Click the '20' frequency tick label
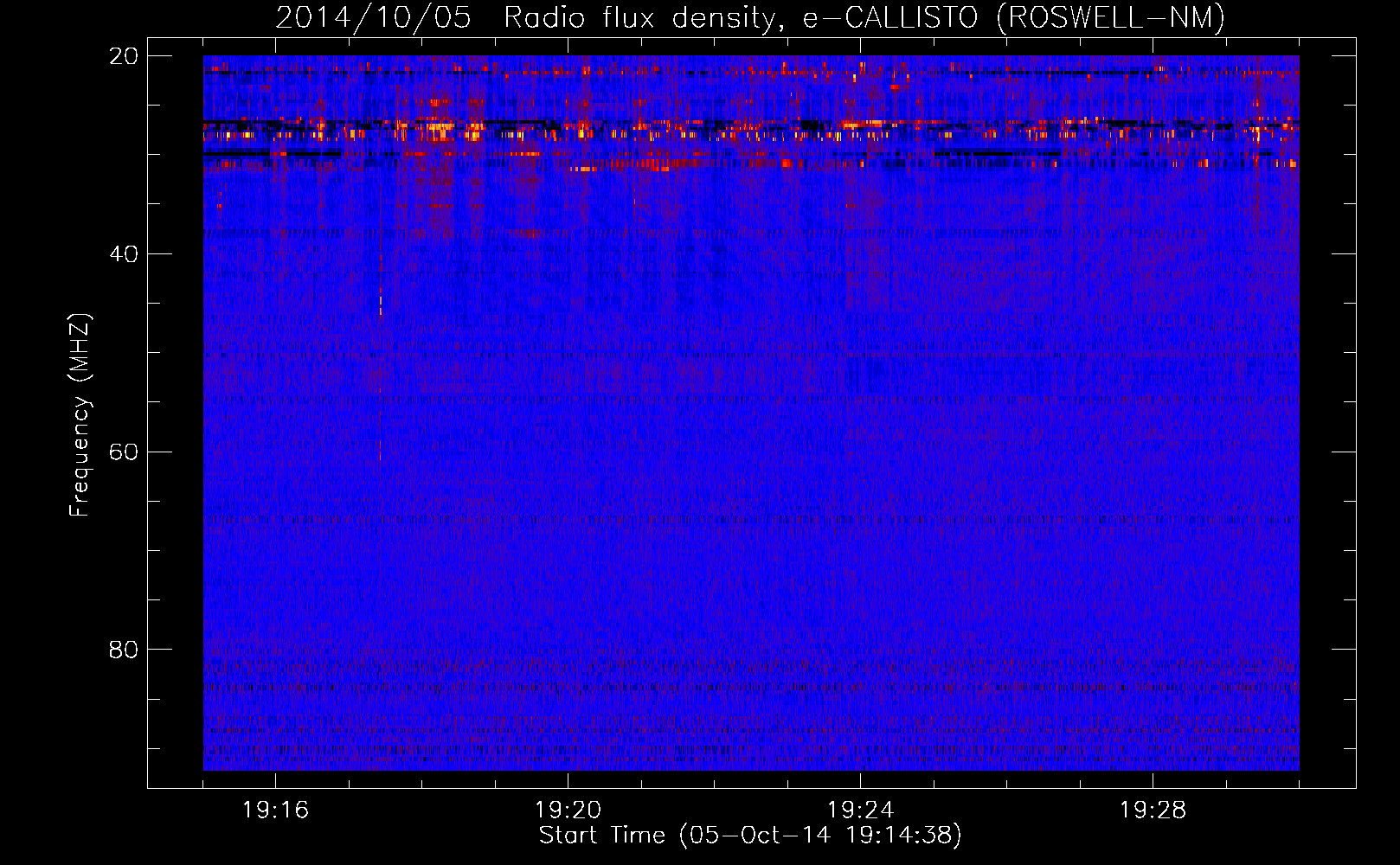The image size is (1400, 865). 124,56
